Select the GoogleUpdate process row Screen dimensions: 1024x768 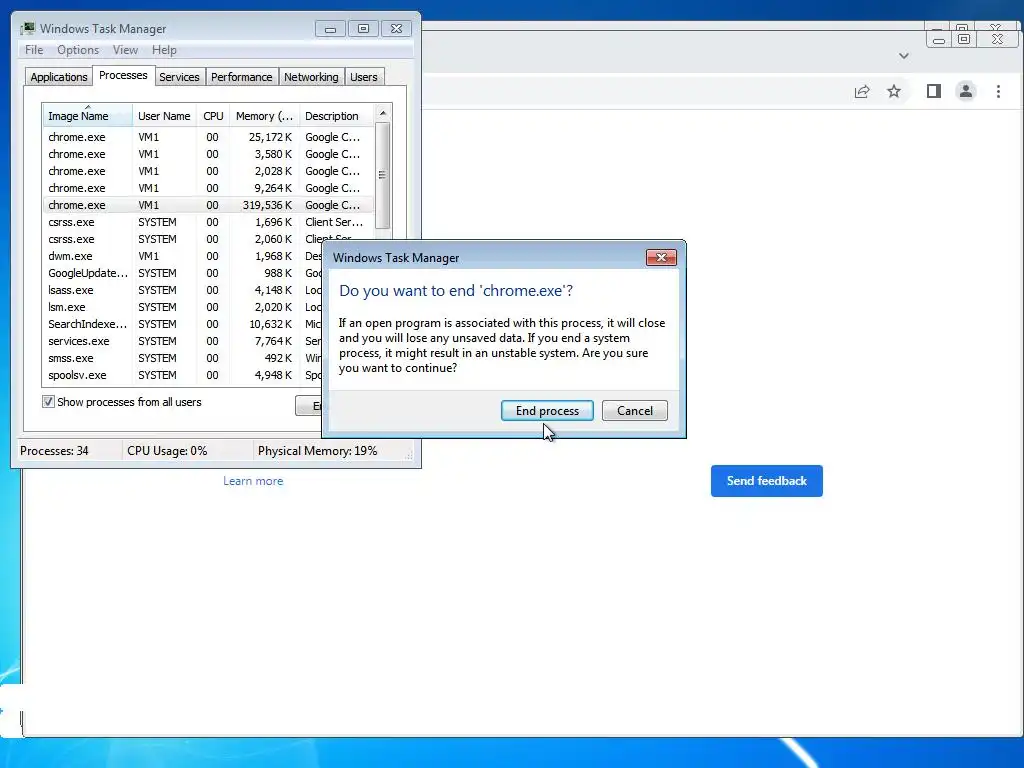pyautogui.click(x=183, y=273)
